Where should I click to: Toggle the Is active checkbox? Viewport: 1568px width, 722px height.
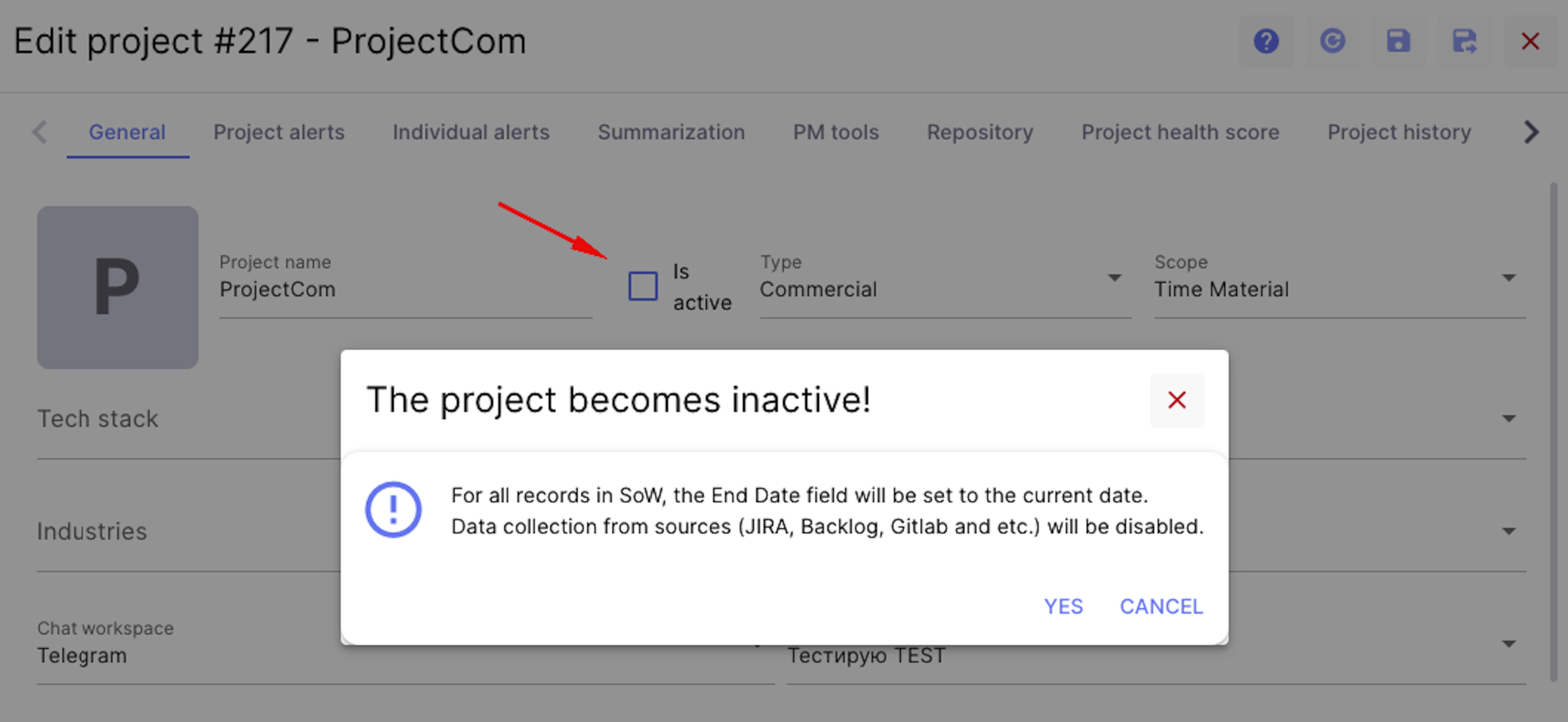point(642,286)
